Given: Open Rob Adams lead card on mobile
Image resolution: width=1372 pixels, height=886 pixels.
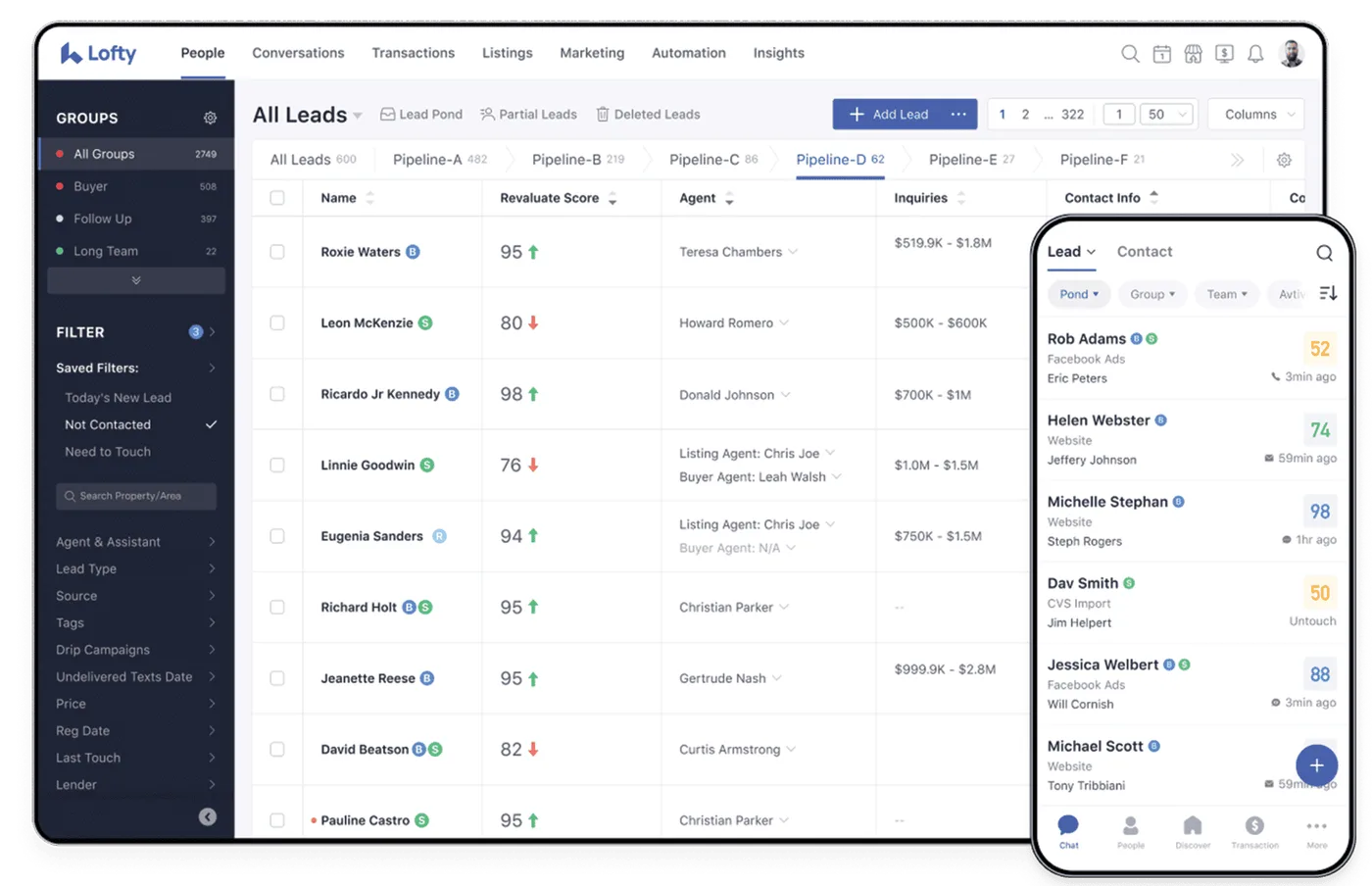Looking at the screenshot, I should click(x=1191, y=358).
